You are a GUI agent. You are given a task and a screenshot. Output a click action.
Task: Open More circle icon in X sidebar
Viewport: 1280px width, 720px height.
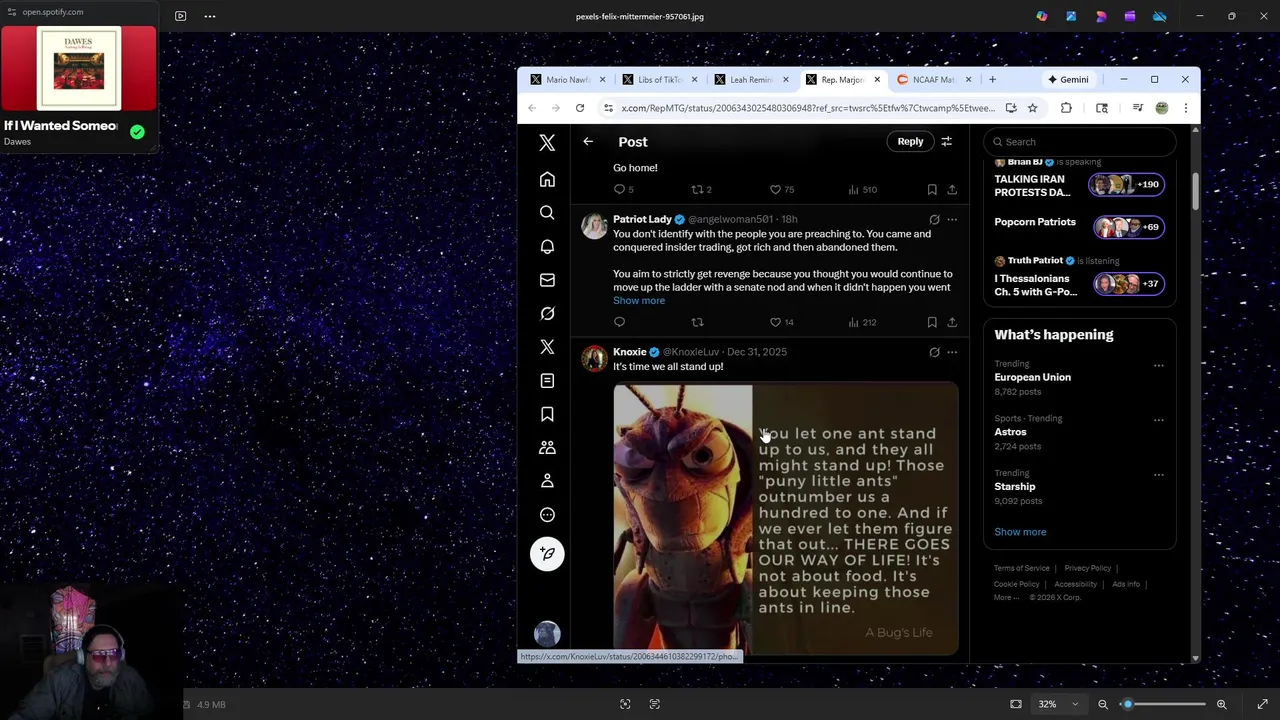pos(547,515)
